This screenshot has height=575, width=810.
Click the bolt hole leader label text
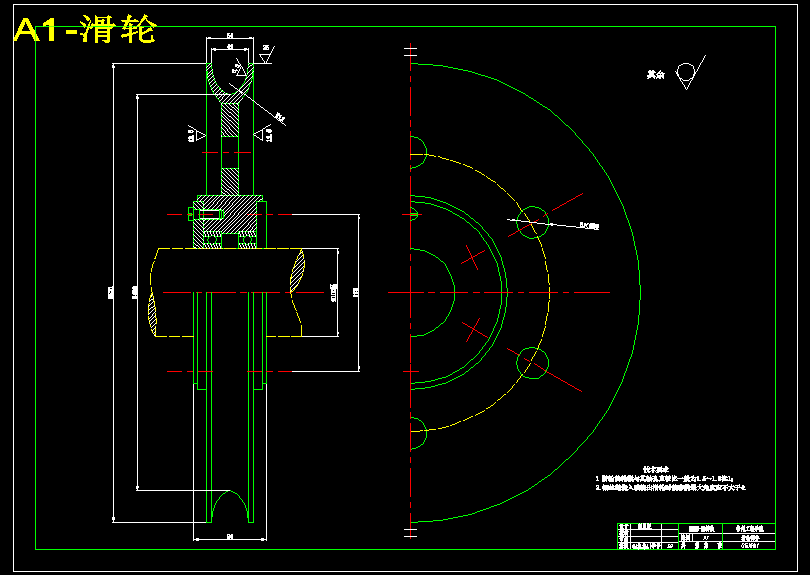tap(589, 226)
